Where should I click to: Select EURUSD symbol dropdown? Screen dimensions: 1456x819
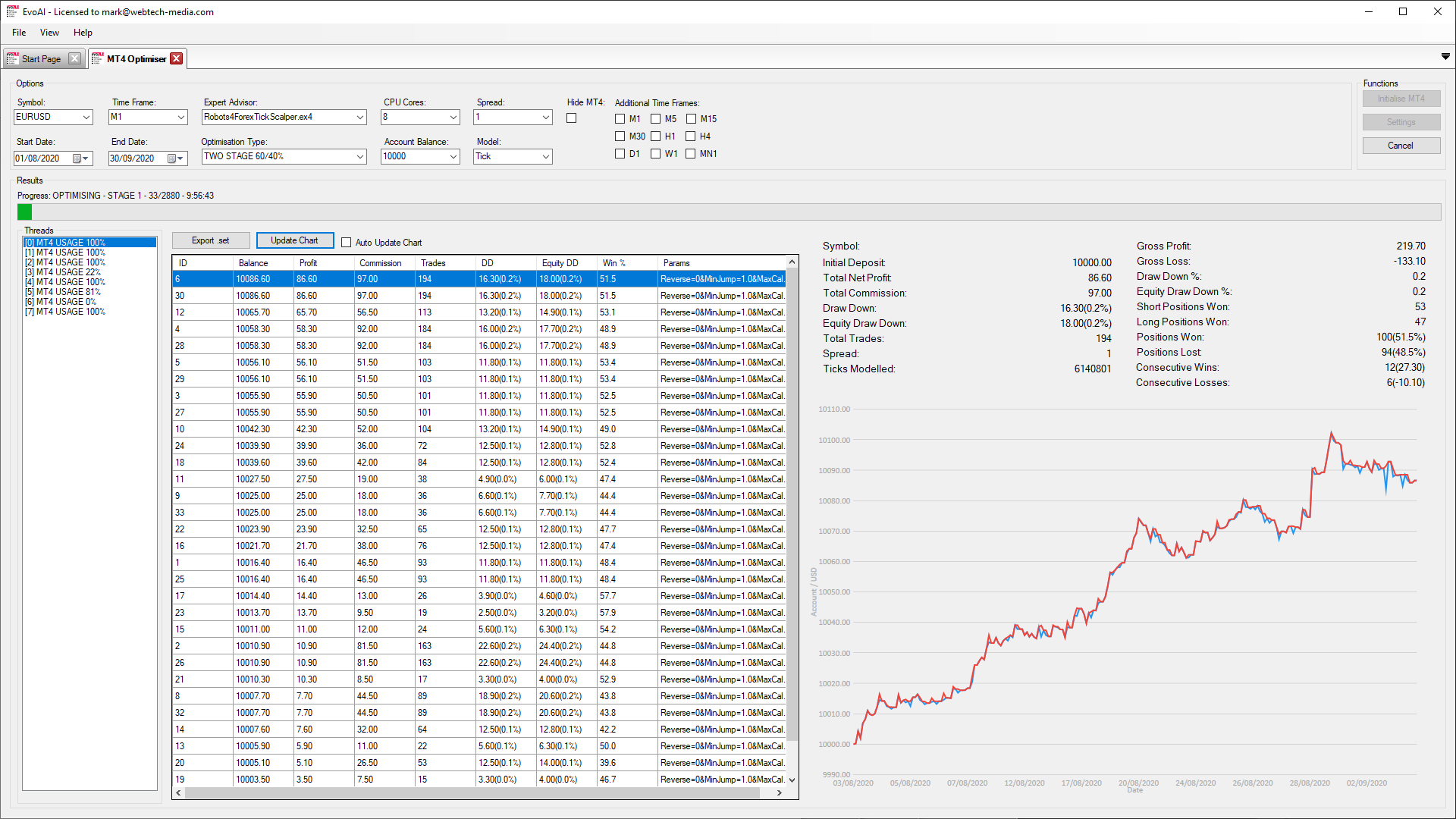[53, 118]
